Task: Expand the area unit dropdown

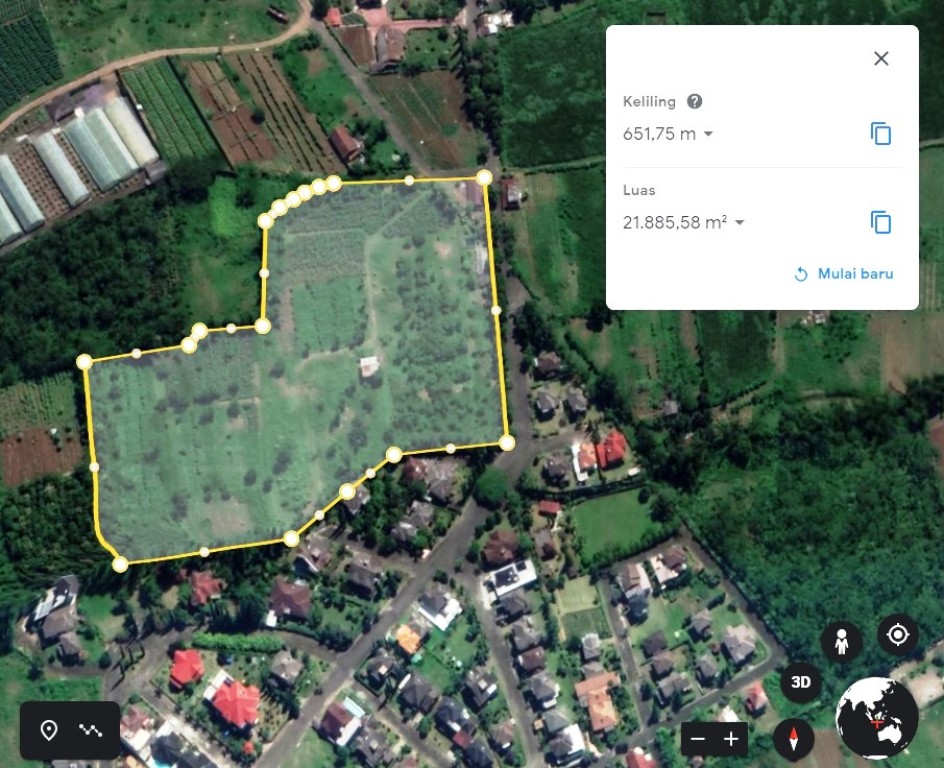Action: 740,223
